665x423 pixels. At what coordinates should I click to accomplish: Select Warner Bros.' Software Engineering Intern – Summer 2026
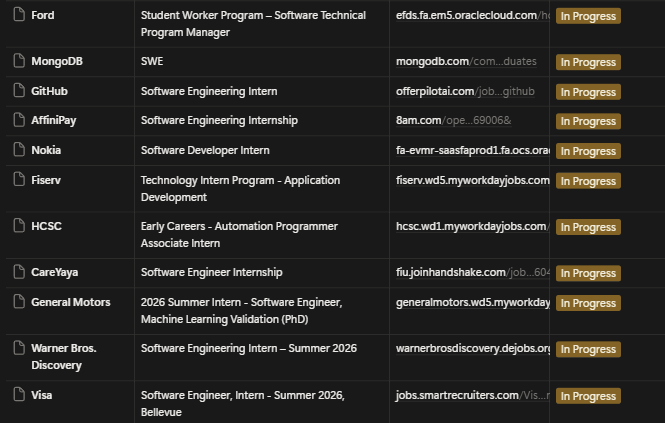coord(262,357)
